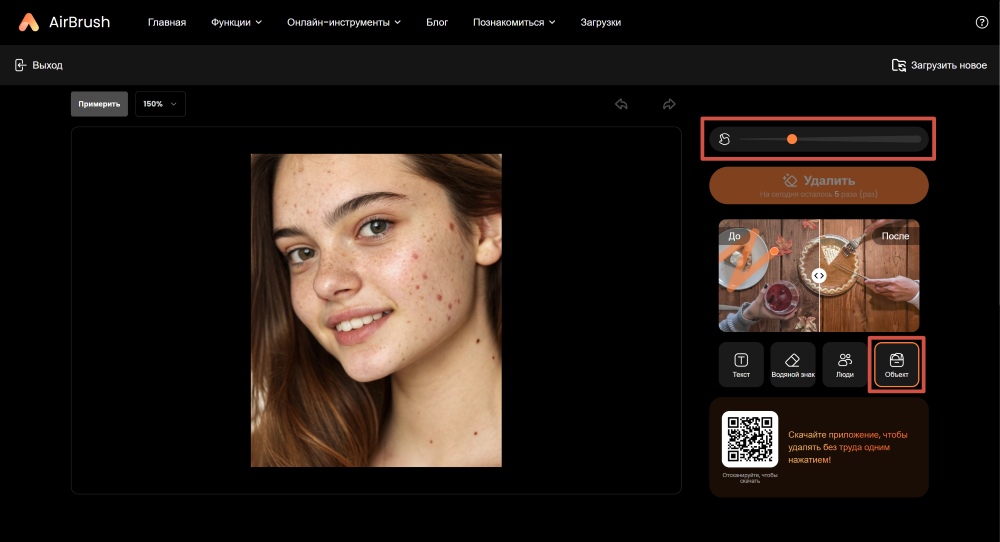The width and height of the screenshot is (1000, 542).
Task: Select the Объект removal tool
Action: (x=896, y=365)
